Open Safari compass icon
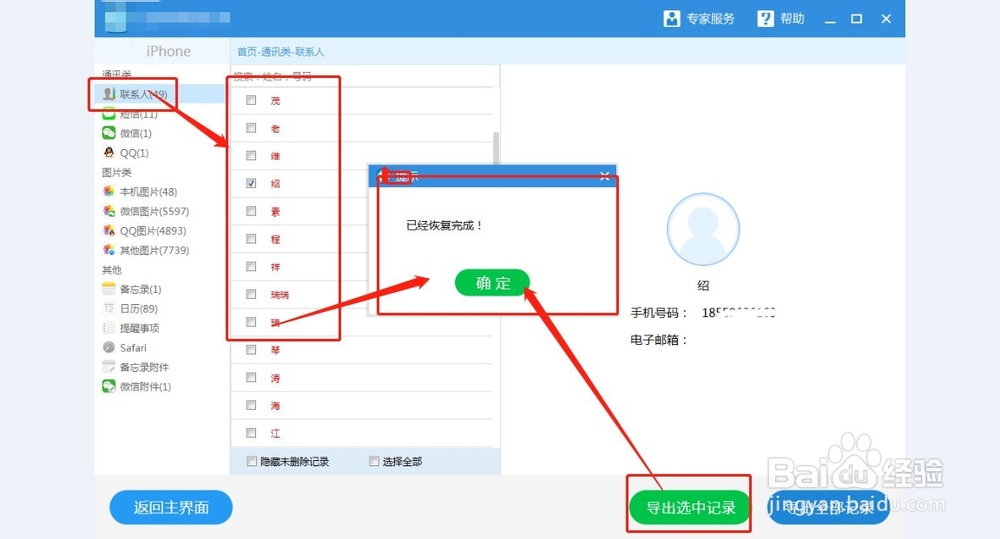 pyautogui.click(x=109, y=348)
